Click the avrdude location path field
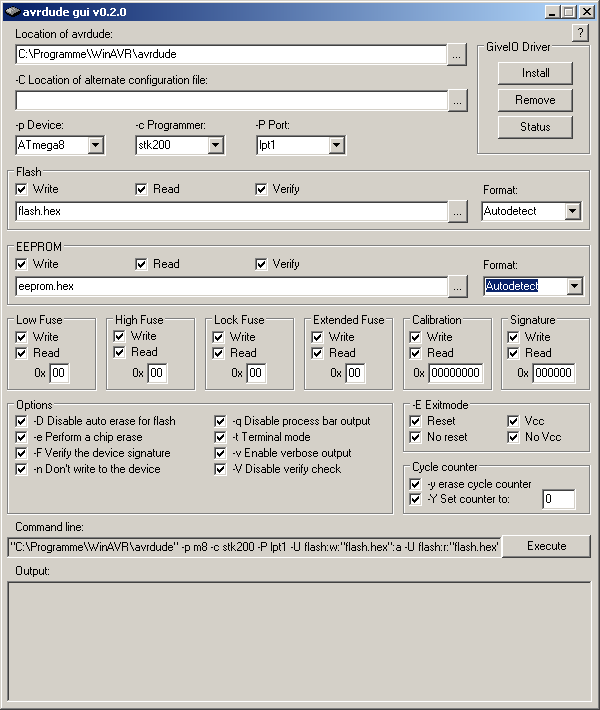 pos(231,54)
